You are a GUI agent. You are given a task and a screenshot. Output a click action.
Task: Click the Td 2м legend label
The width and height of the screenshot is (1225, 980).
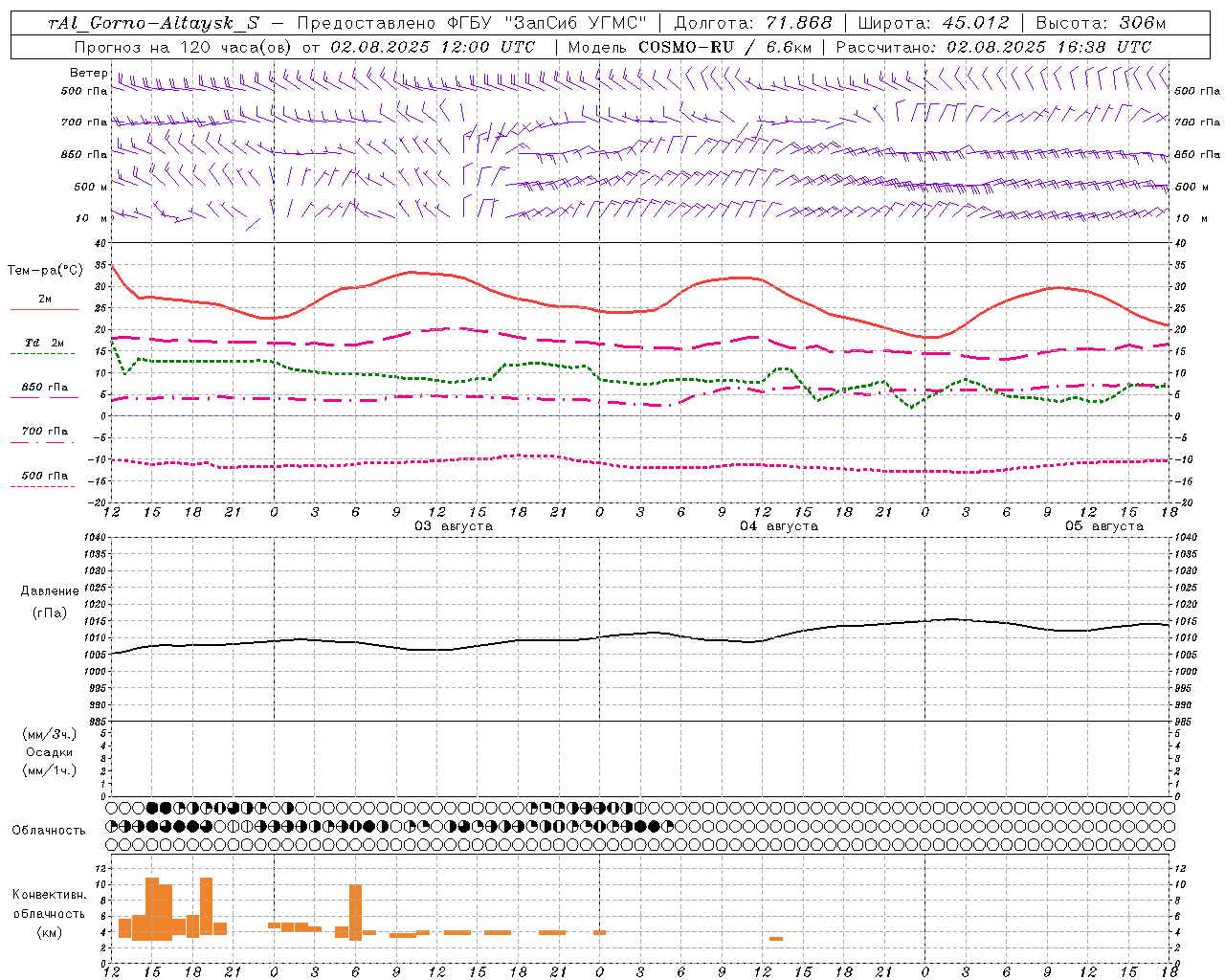coord(45,343)
